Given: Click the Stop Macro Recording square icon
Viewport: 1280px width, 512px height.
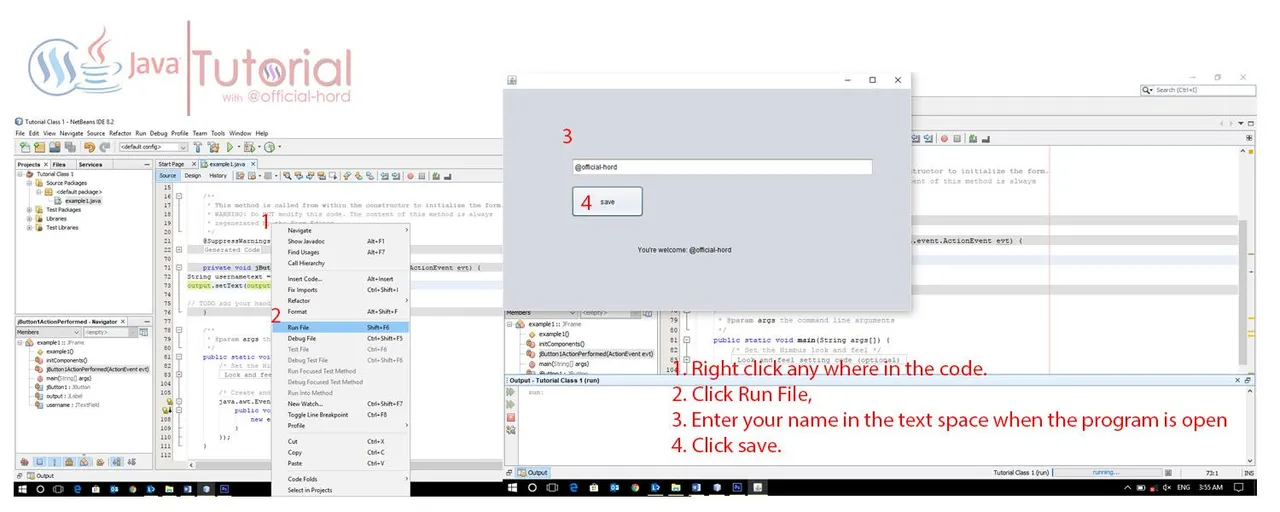Looking at the screenshot, I should click(x=421, y=176).
